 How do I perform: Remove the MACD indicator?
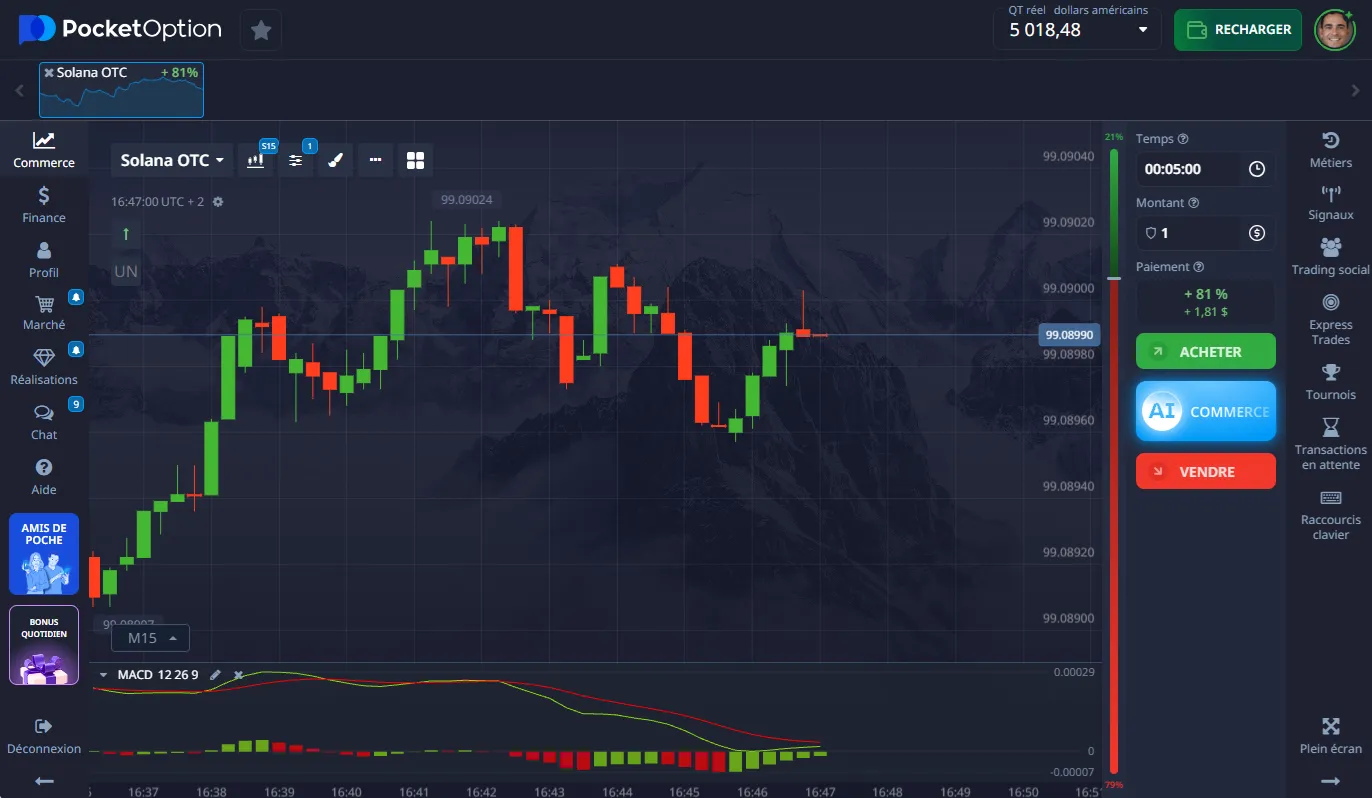click(238, 675)
